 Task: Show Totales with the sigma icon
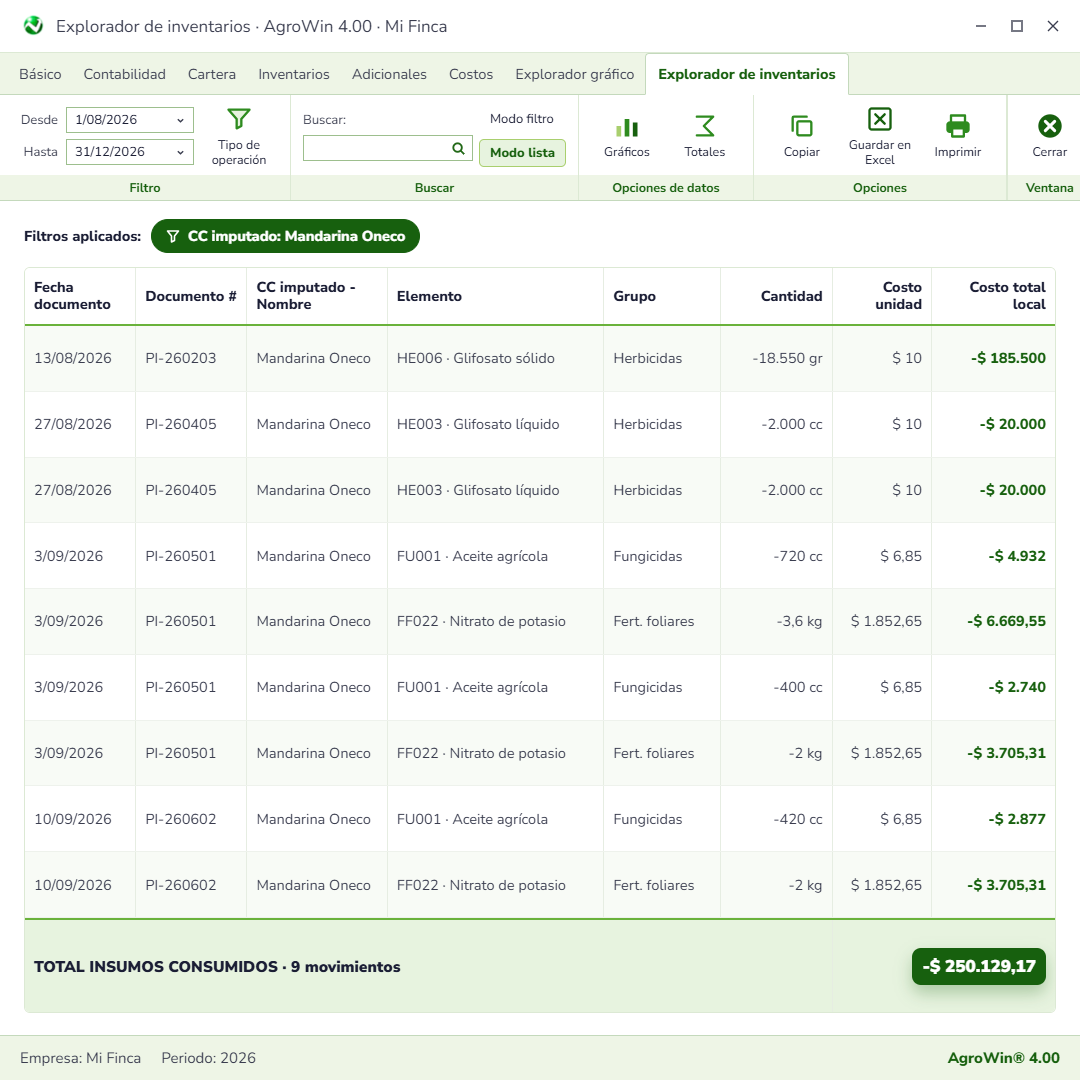(704, 127)
